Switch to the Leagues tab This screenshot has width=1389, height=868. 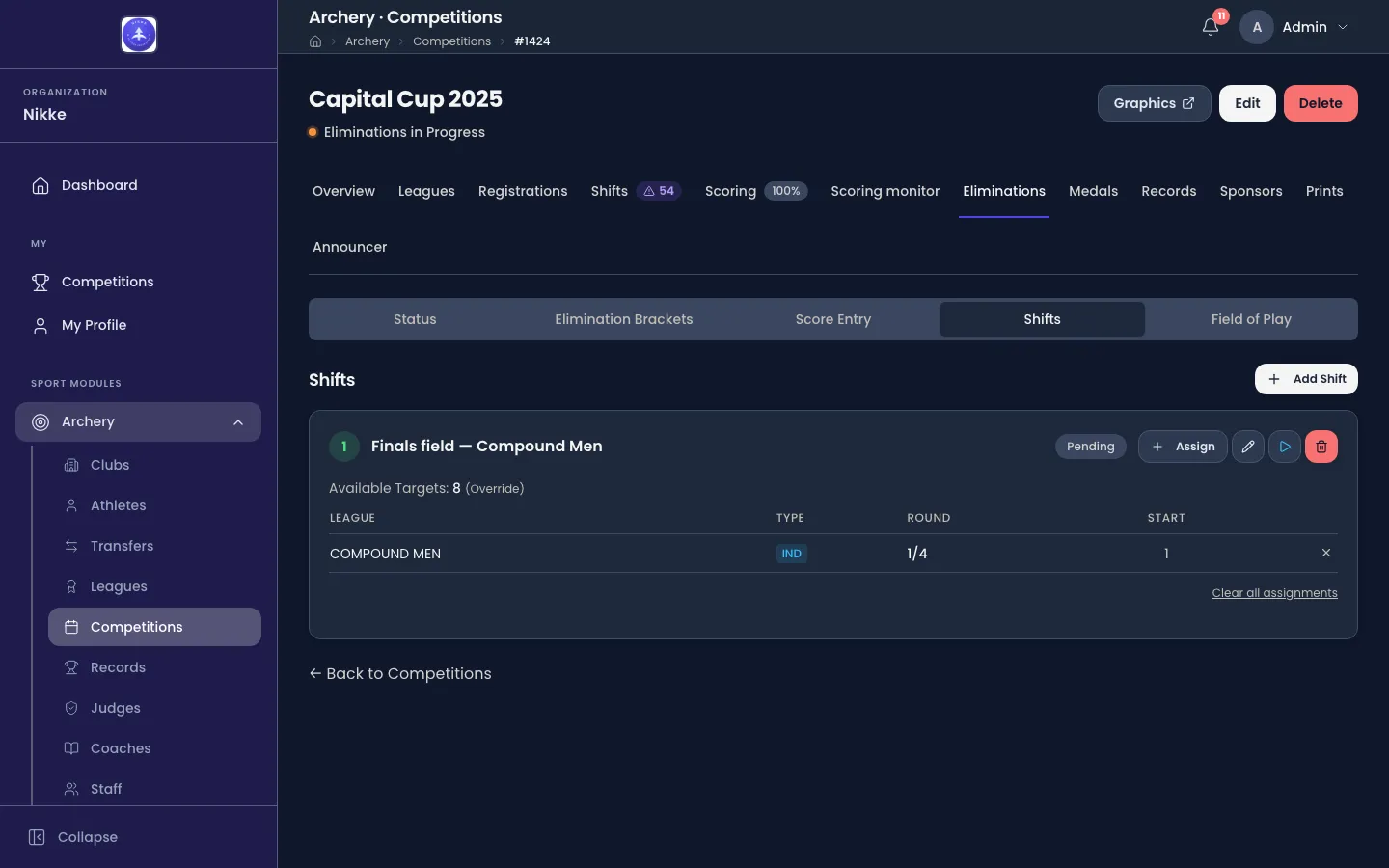(x=426, y=191)
